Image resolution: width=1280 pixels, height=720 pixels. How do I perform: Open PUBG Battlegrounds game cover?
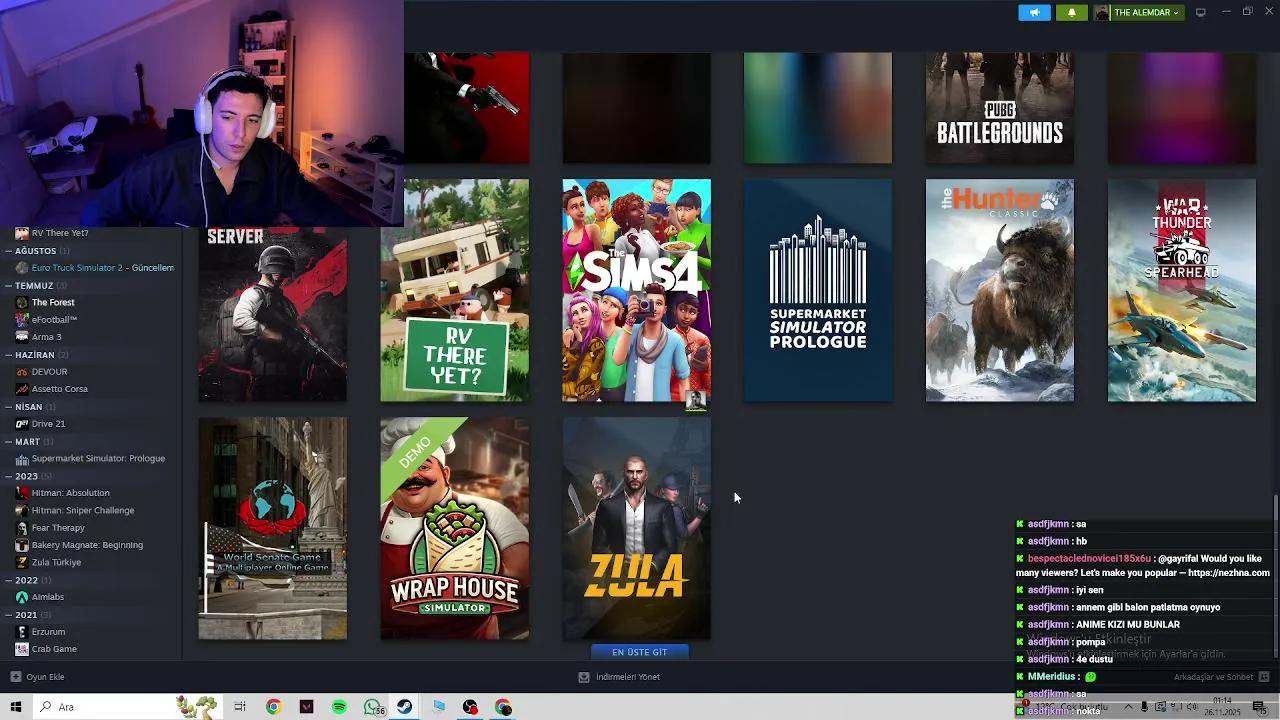click(1000, 108)
